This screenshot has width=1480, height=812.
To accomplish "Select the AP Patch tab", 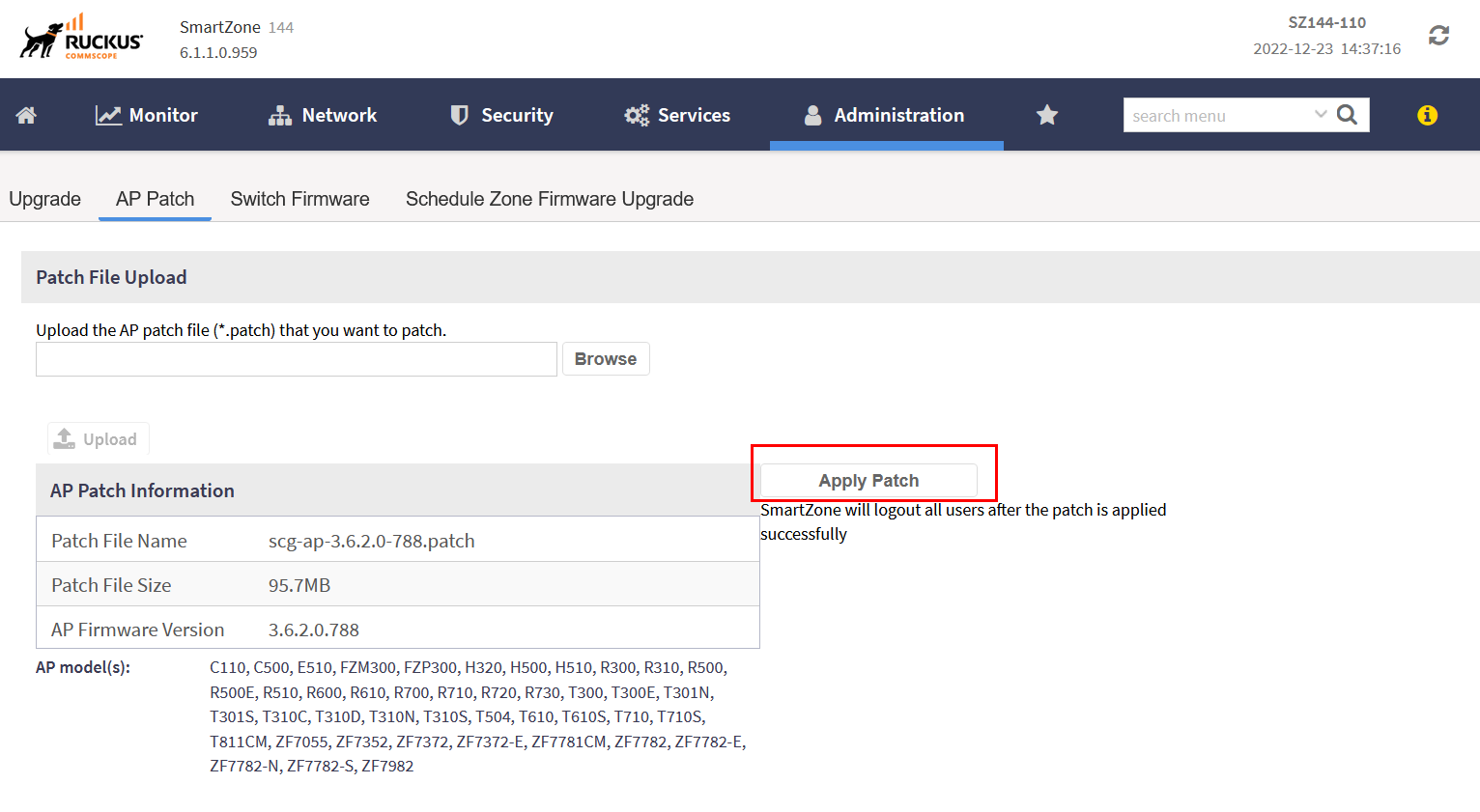I will point(156,199).
